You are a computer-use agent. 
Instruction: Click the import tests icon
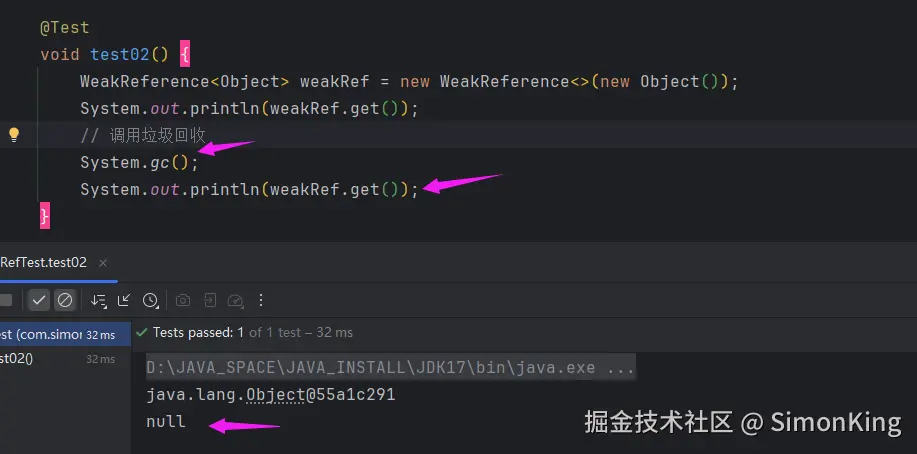(x=209, y=300)
